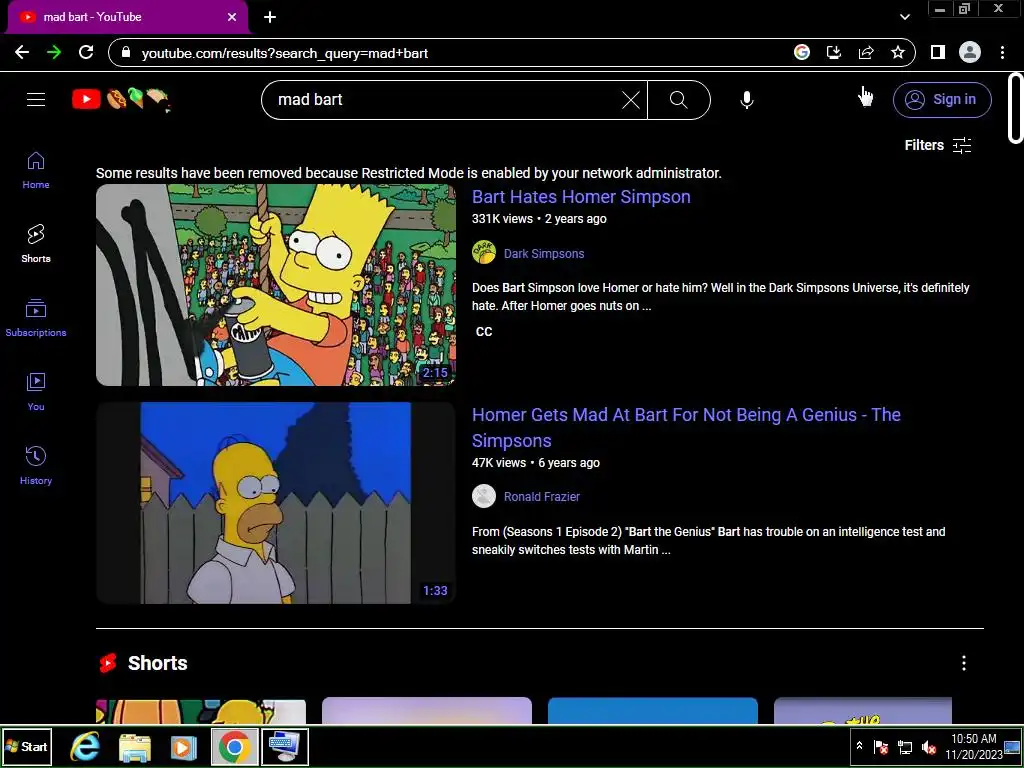
Task: Open the computer keyboard taskbar app
Action: (x=285, y=746)
